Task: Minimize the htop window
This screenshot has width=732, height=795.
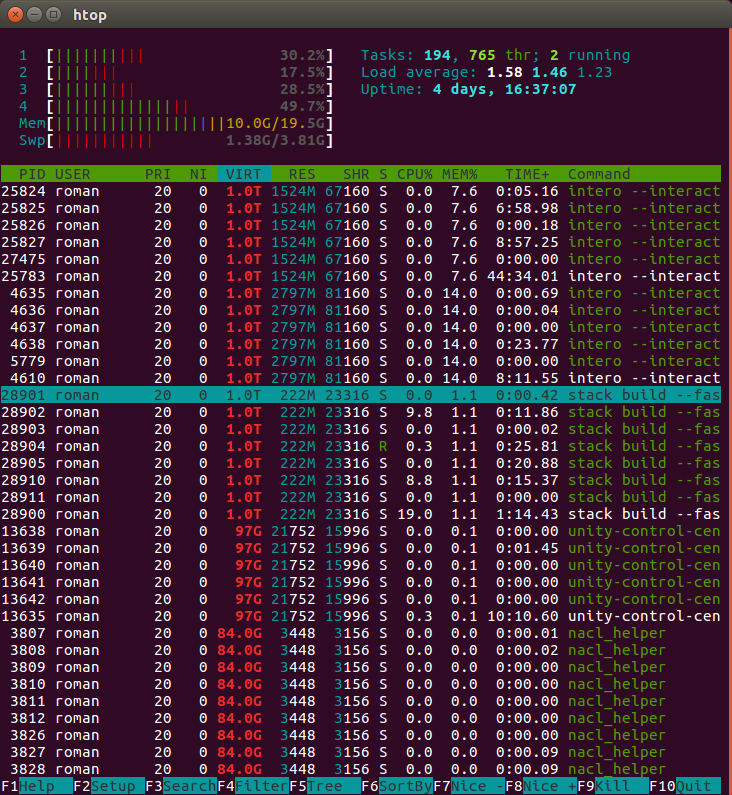Action: pos(34,15)
